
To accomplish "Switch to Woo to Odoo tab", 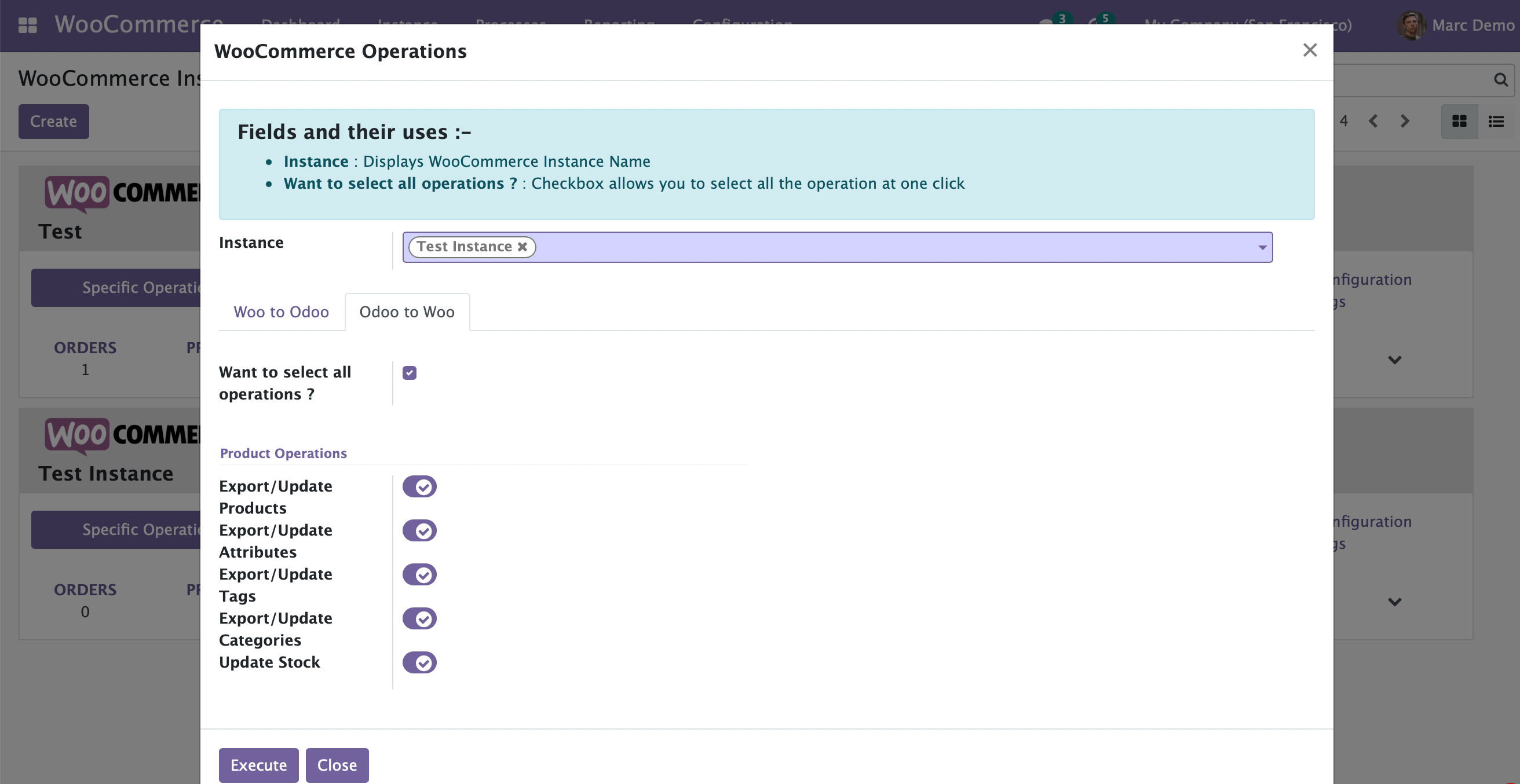I will [x=281, y=312].
